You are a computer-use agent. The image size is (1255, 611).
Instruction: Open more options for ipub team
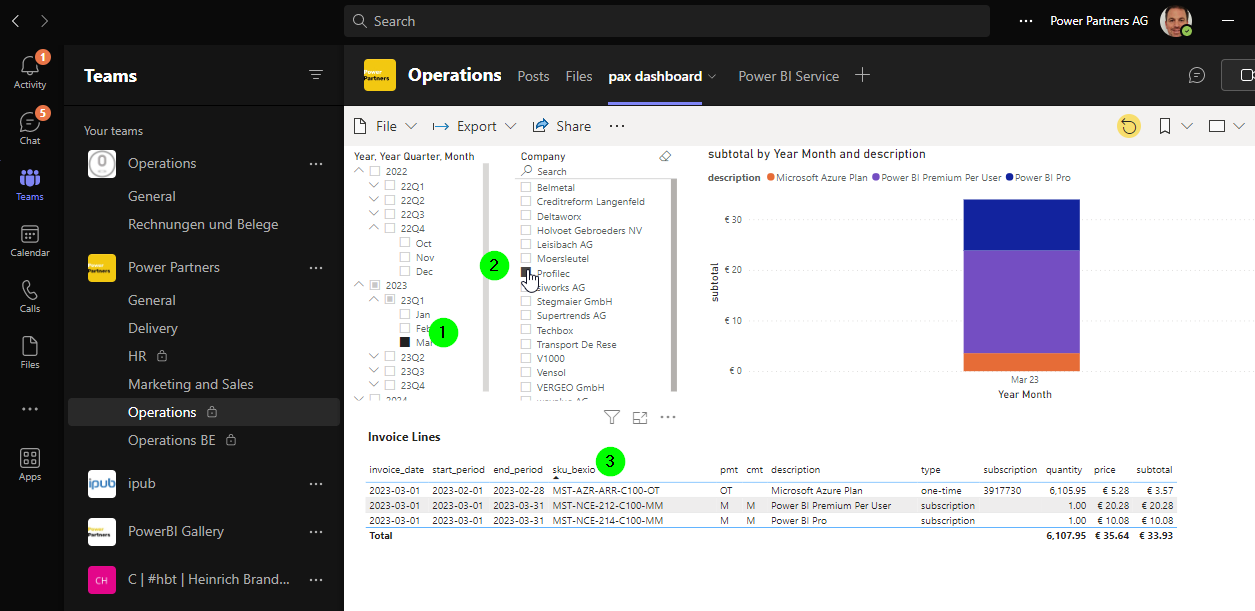(x=316, y=483)
